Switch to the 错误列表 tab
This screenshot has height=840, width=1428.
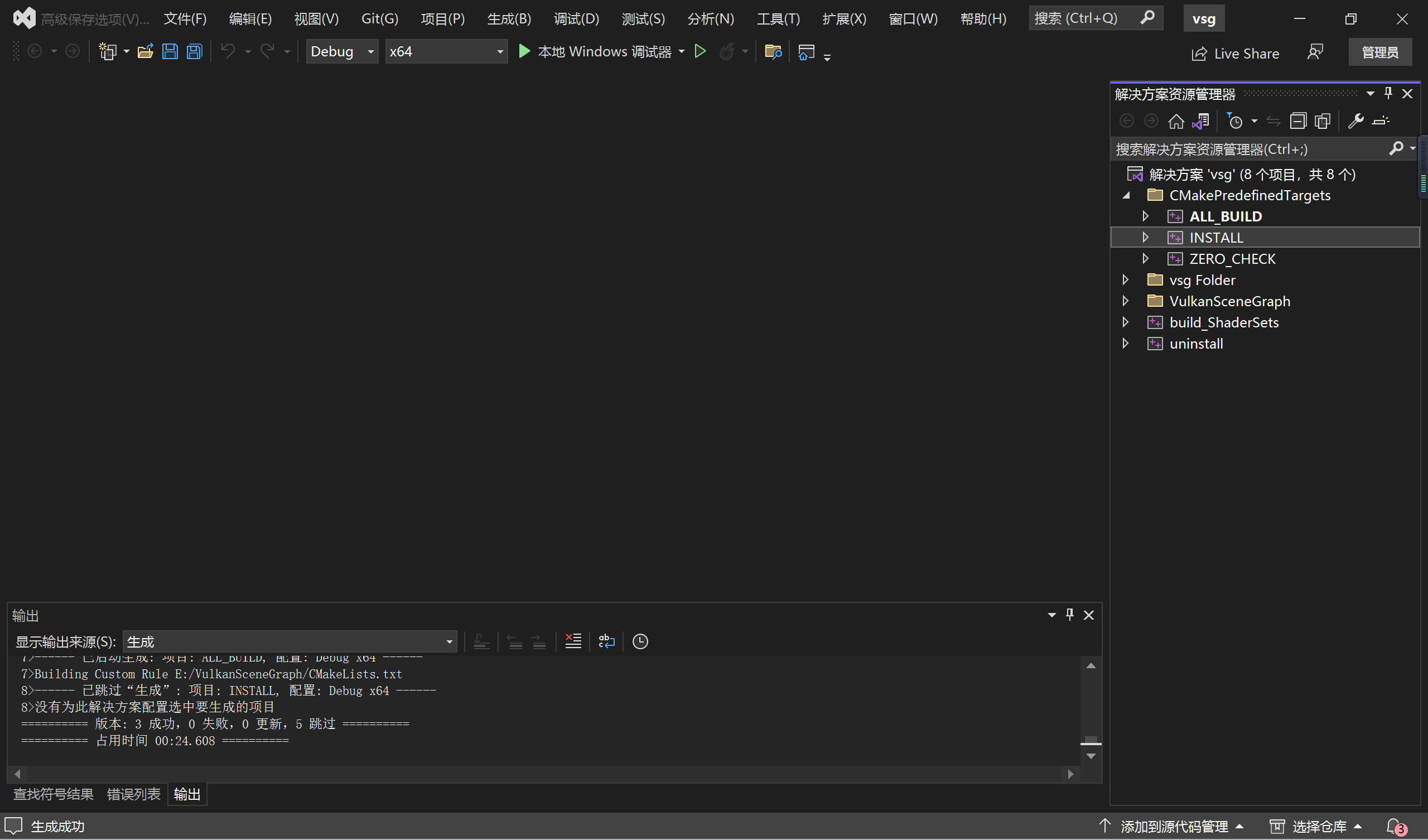[133, 794]
